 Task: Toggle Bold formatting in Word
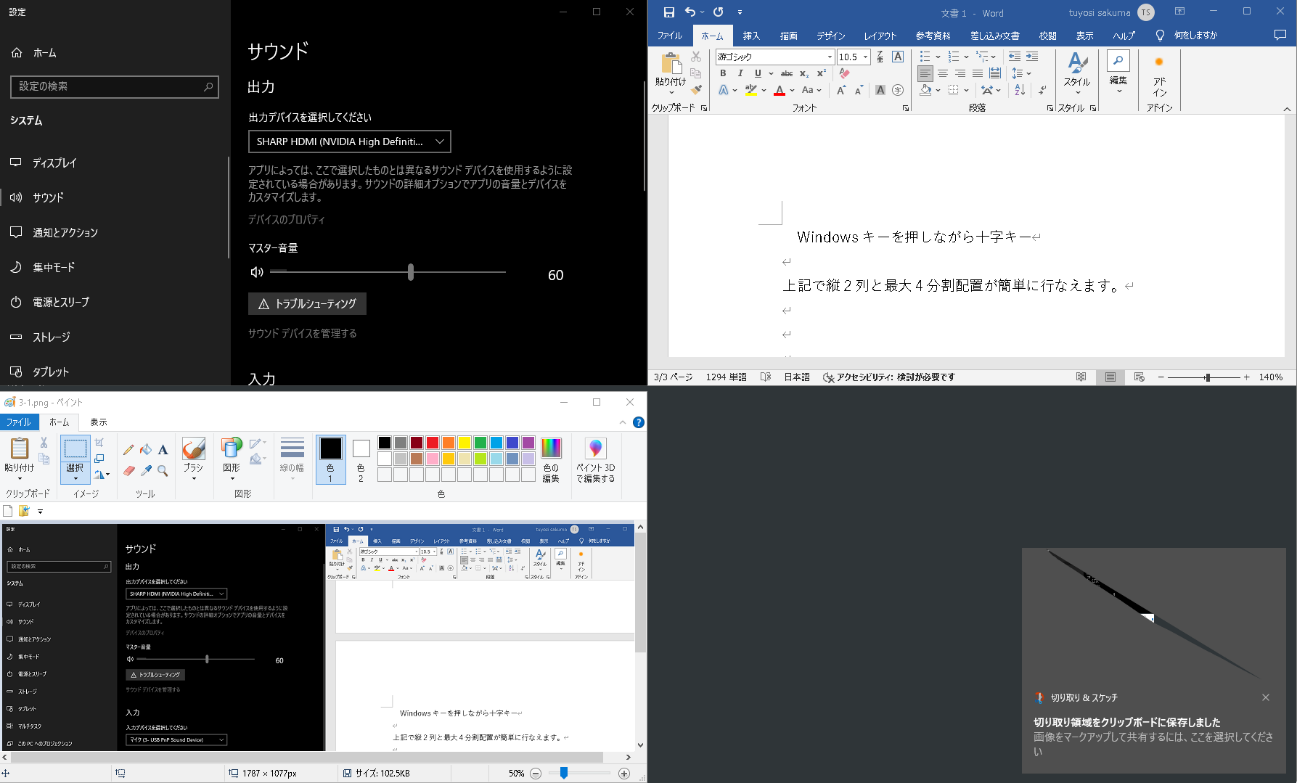pyautogui.click(x=723, y=73)
